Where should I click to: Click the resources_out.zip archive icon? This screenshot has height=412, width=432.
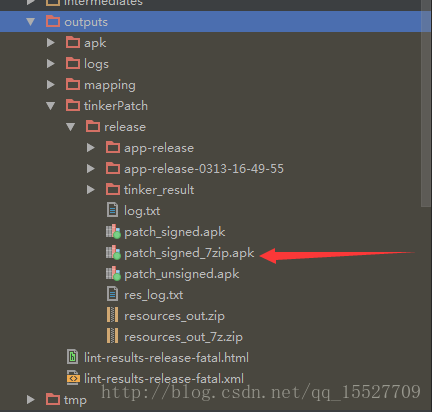pyautogui.click(x=112, y=315)
